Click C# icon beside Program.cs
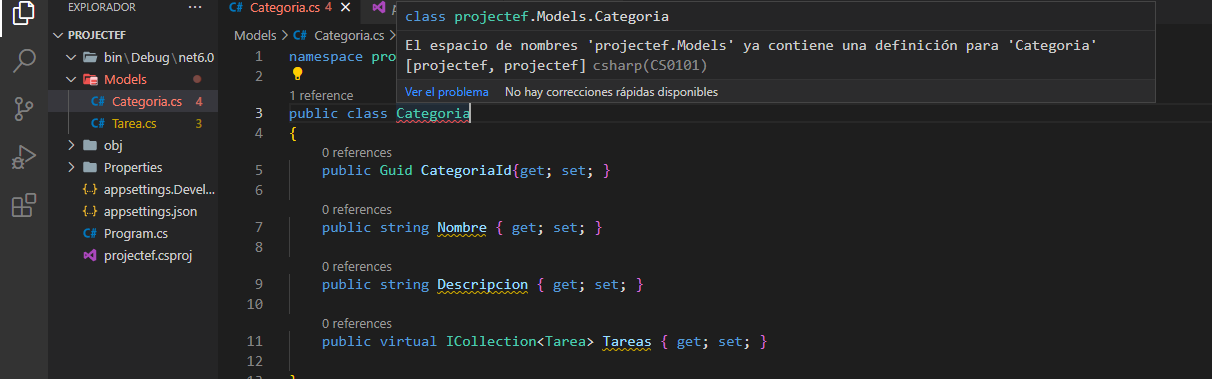 90,233
